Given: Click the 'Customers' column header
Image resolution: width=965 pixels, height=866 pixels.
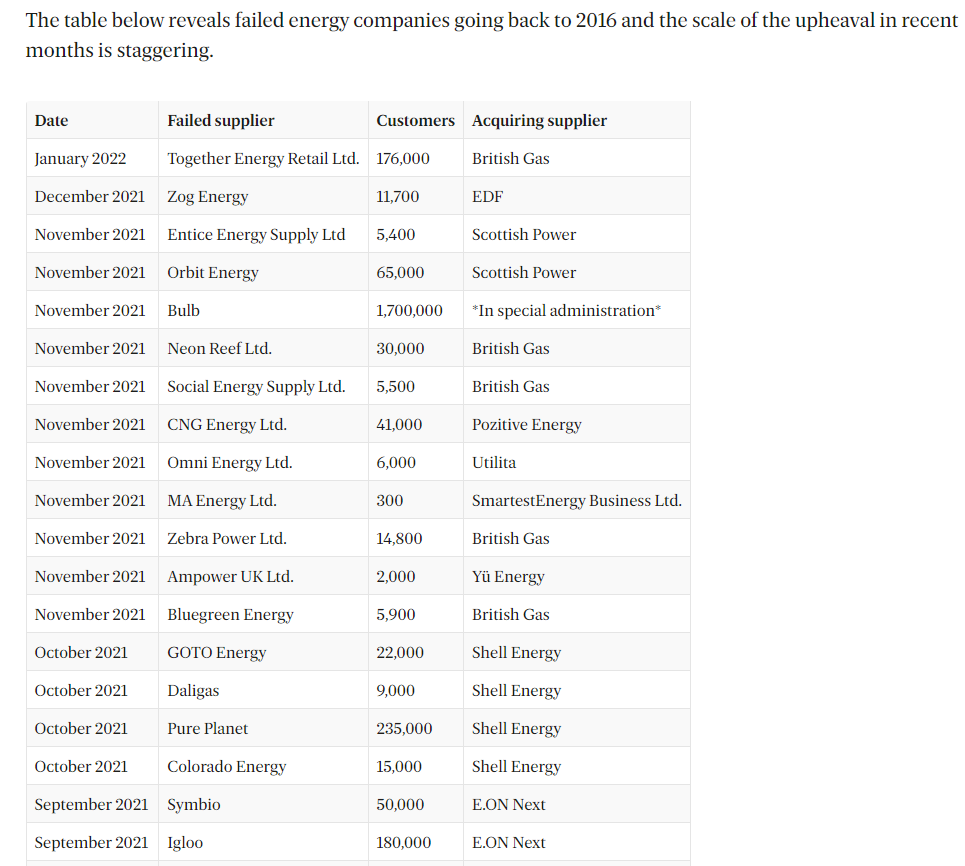Looking at the screenshot, I should click(415, 121).
